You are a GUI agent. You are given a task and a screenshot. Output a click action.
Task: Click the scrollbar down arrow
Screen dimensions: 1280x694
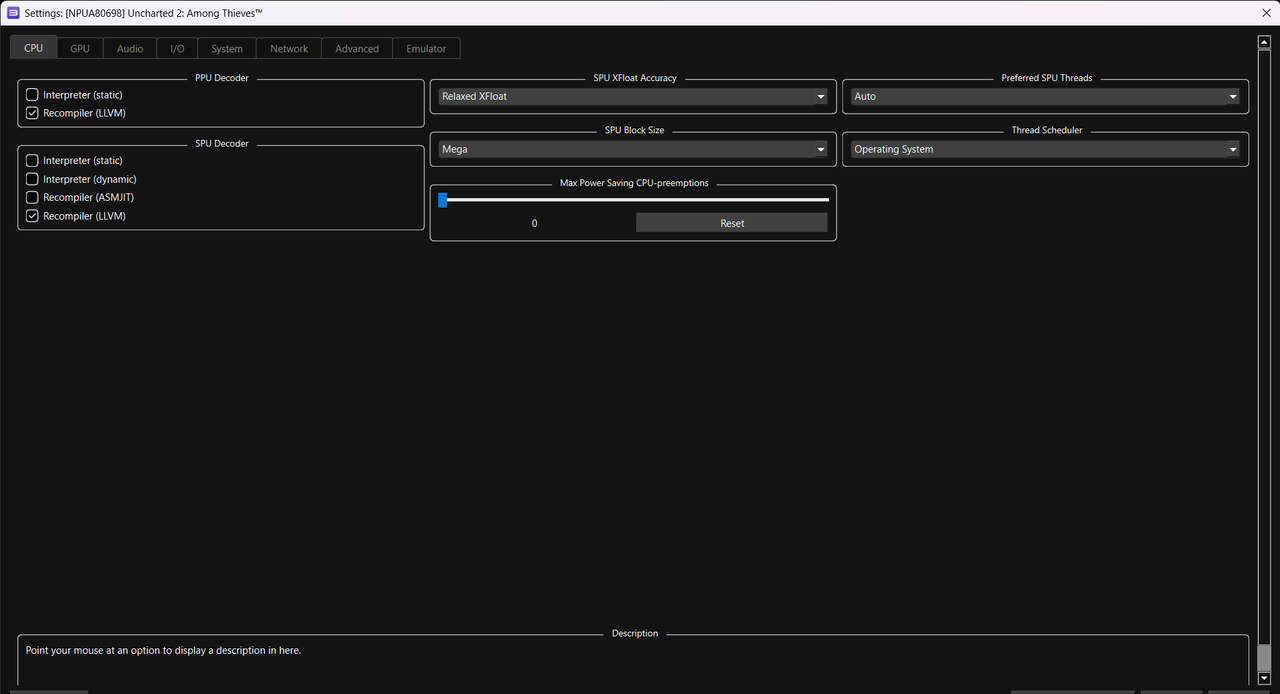click(x=1264, y=679)
